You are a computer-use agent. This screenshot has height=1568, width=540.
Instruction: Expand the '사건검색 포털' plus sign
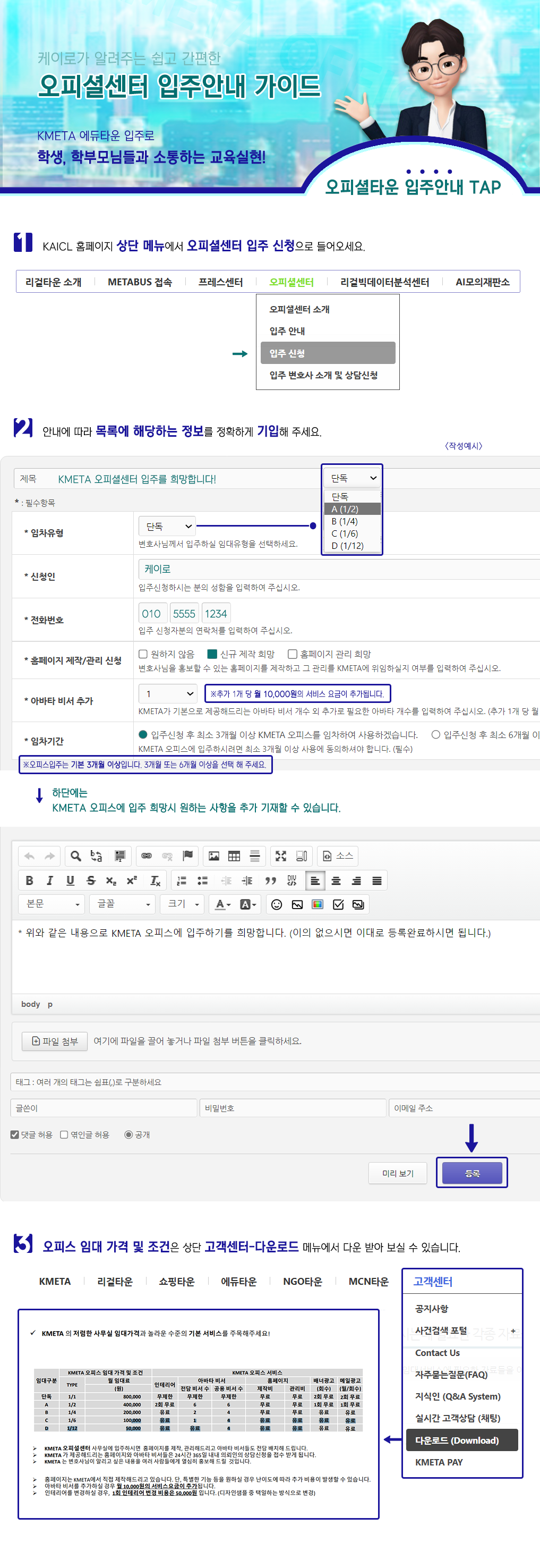point(512,1330)
